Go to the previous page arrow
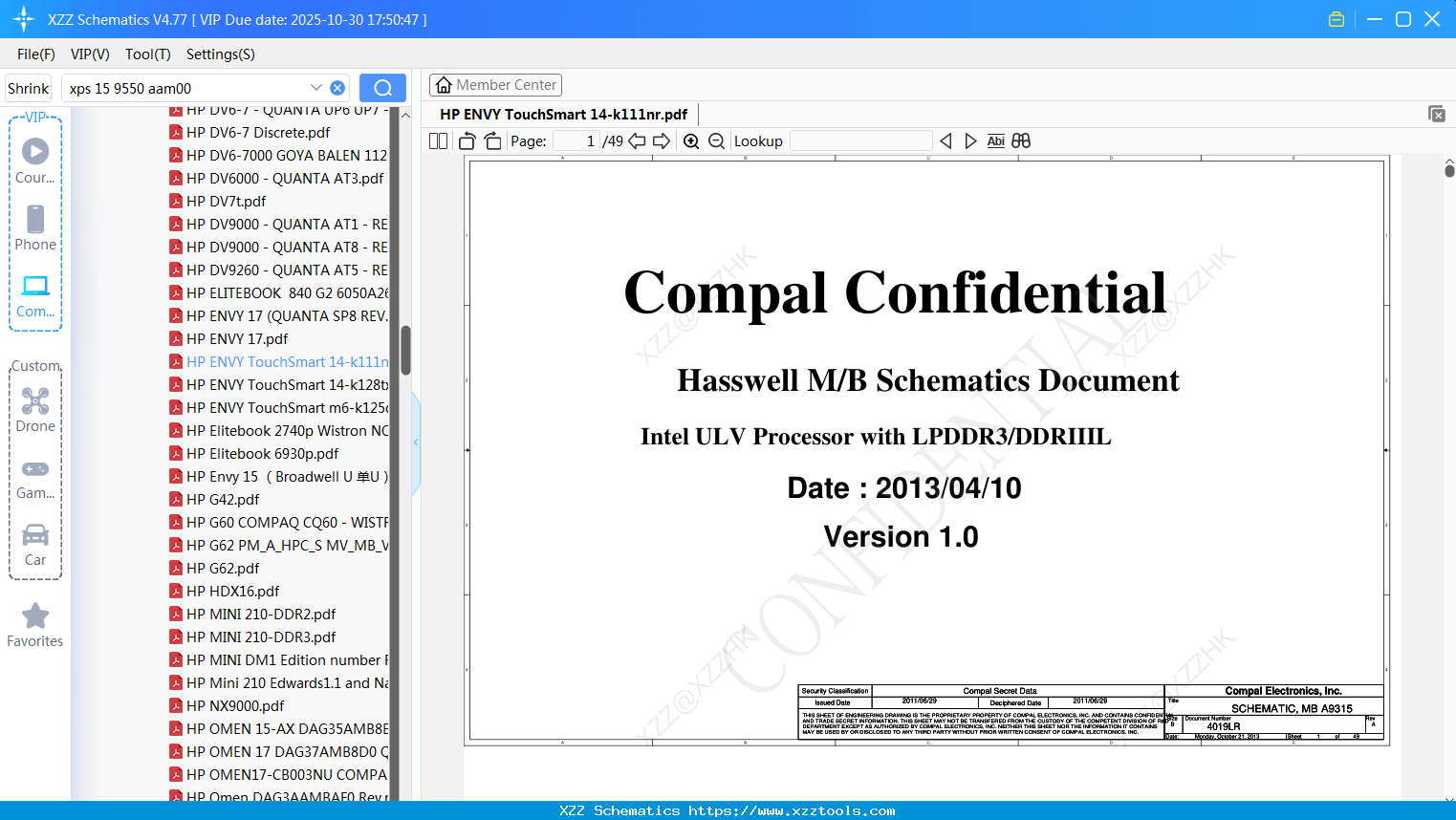Viewport: 1456px width, 820px height. (x=637, y=140)
